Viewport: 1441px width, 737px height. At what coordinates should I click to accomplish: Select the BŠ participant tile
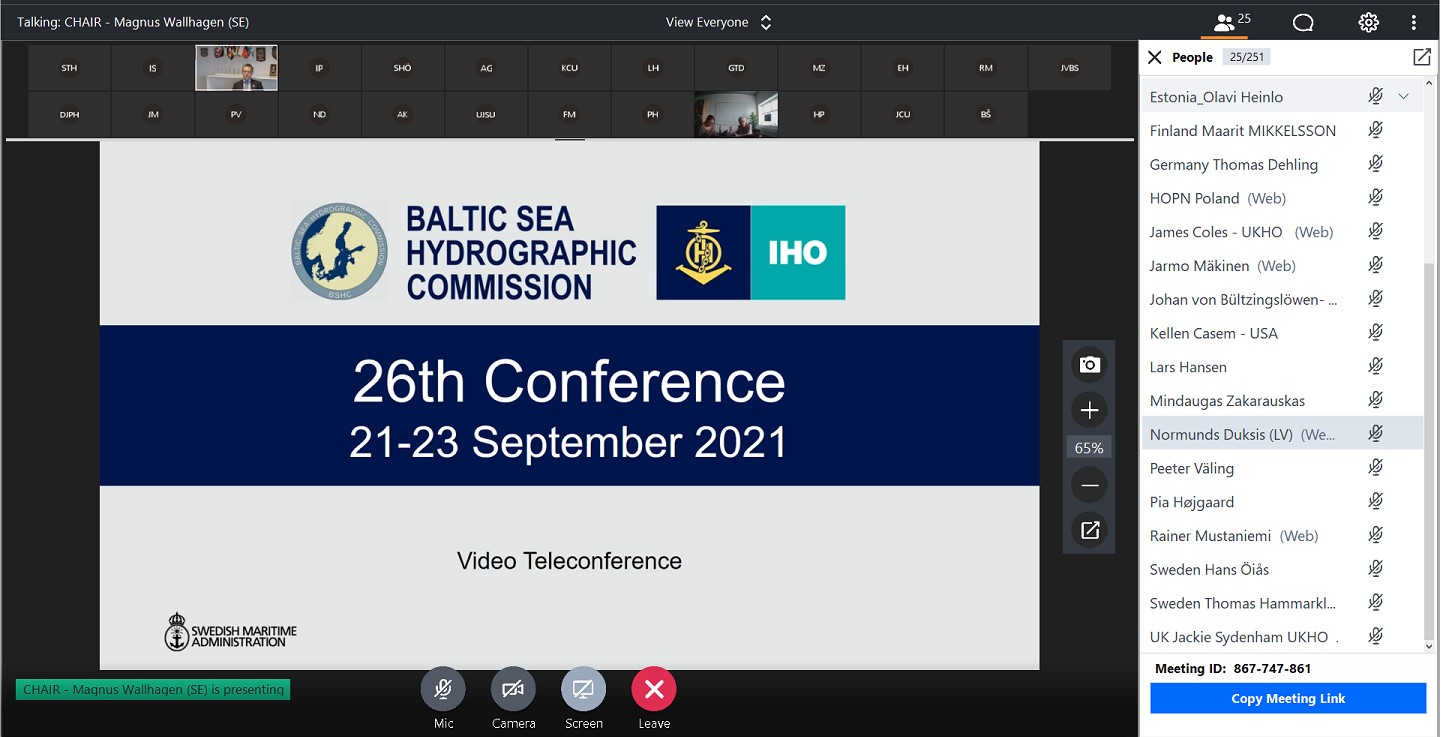coord(986,114)
